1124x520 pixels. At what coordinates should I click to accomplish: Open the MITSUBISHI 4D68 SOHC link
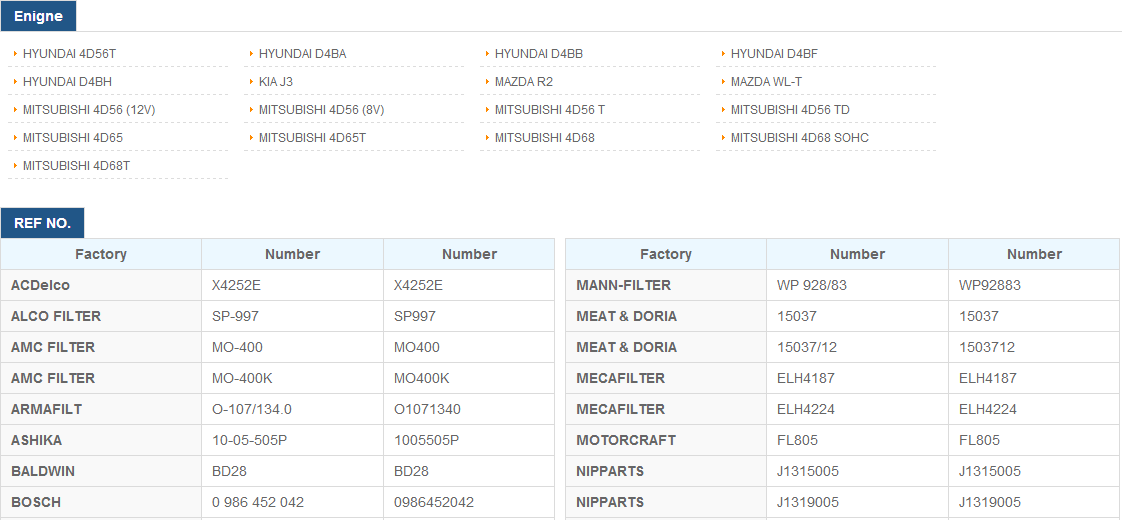coord(799,138)
